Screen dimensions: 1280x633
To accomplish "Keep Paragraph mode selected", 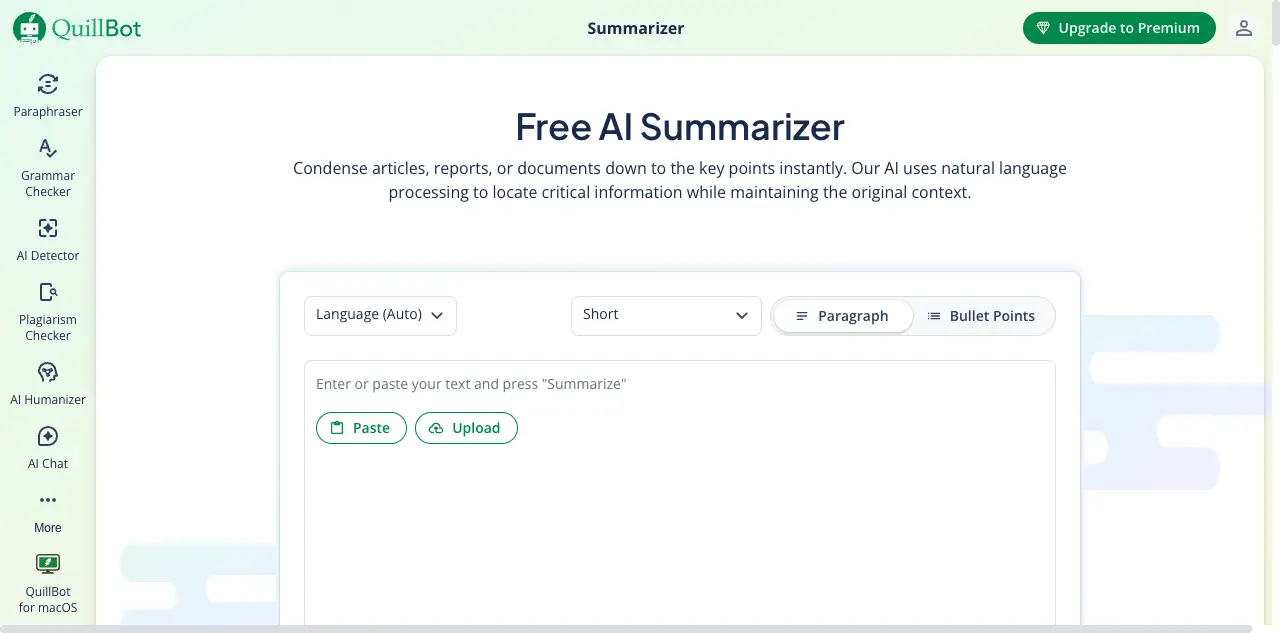I will click(842, 316).
